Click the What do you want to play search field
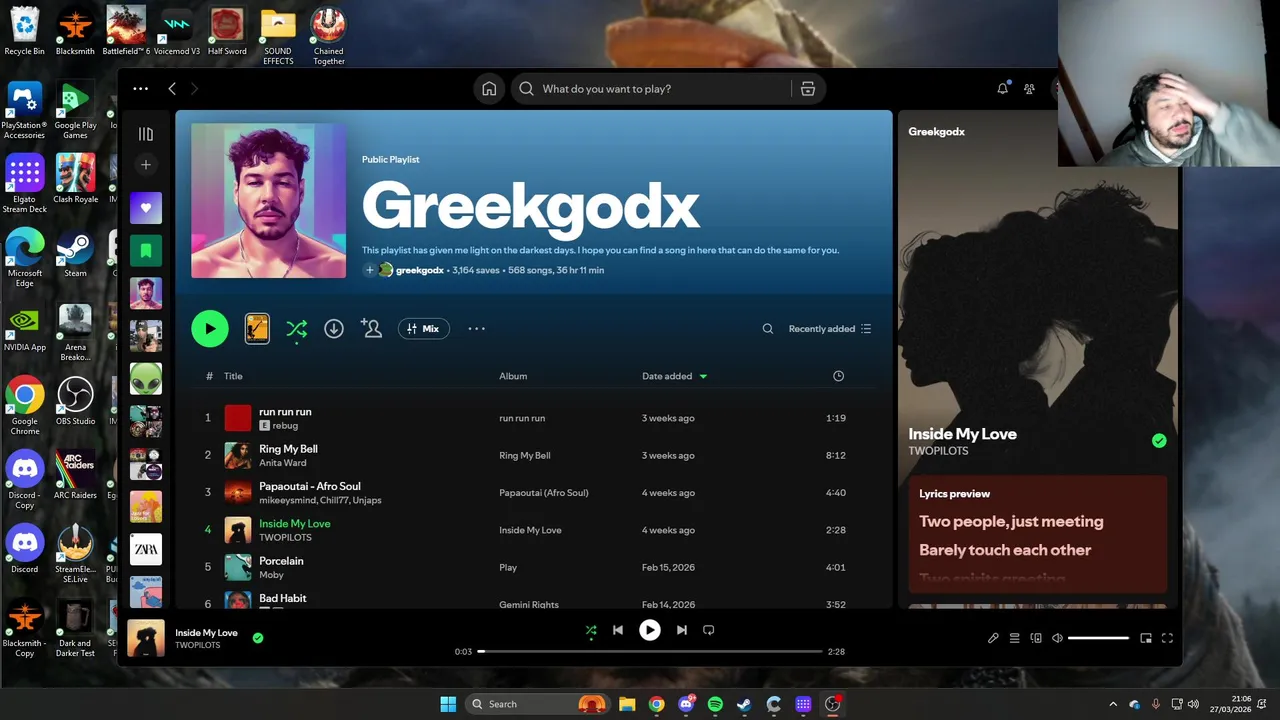Viewport: 1280px width, 720px height. pos(651,89)
